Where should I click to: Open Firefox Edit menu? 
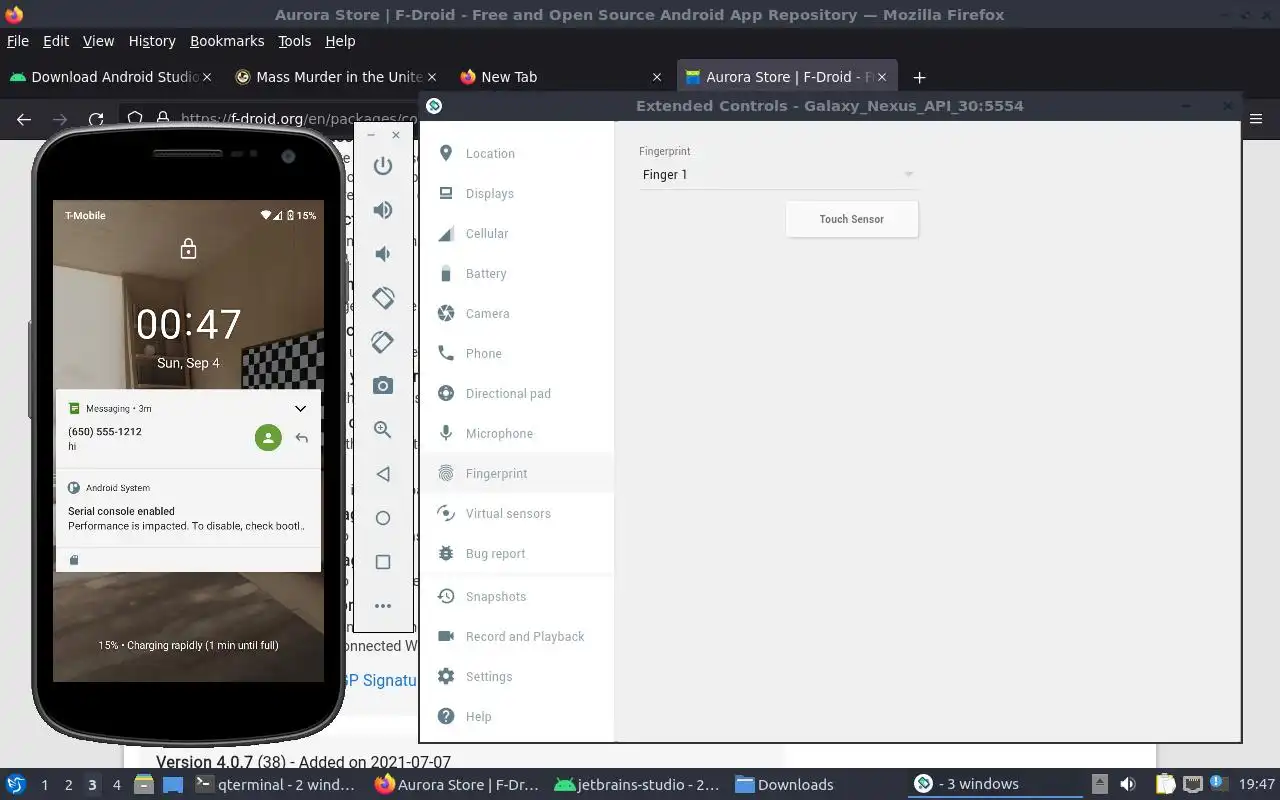click(x=56, y=41)
